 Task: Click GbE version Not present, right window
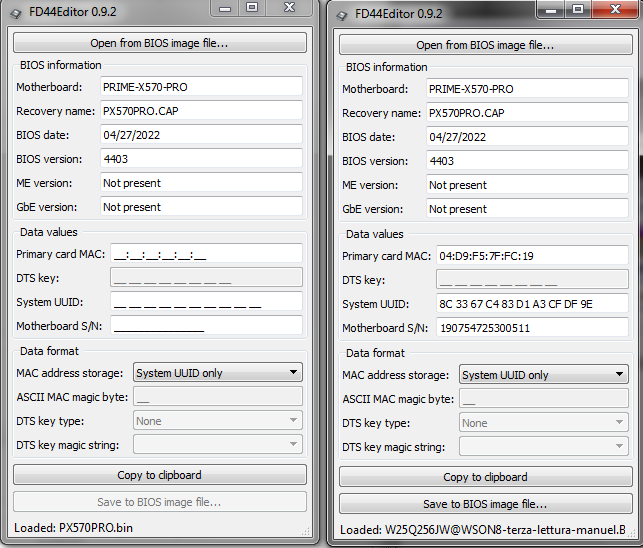point(527,208)
